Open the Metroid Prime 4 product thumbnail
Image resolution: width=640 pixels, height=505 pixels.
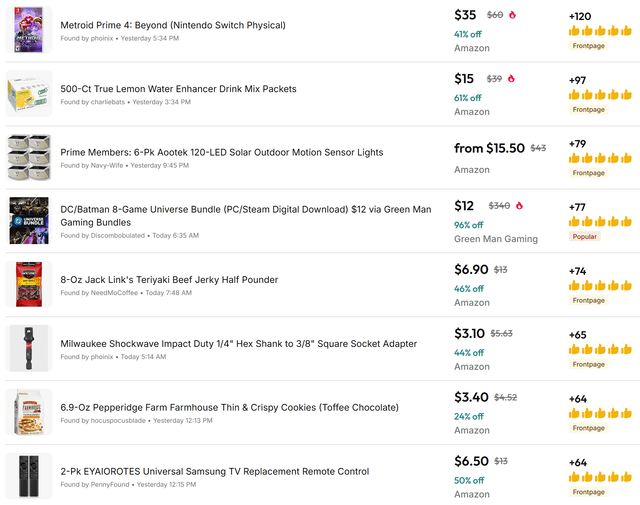29,30
